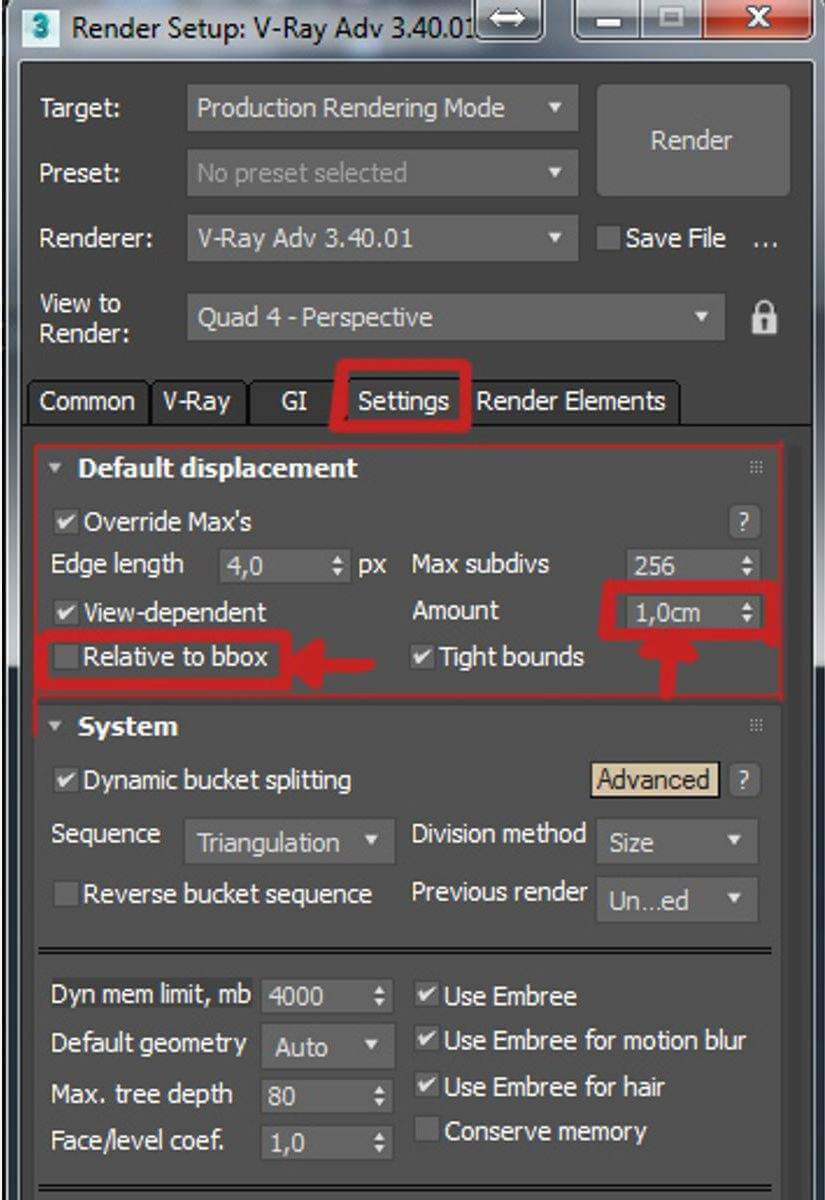Click the lock icon beside View to Render
The image size is (825, 1200).
763,318
